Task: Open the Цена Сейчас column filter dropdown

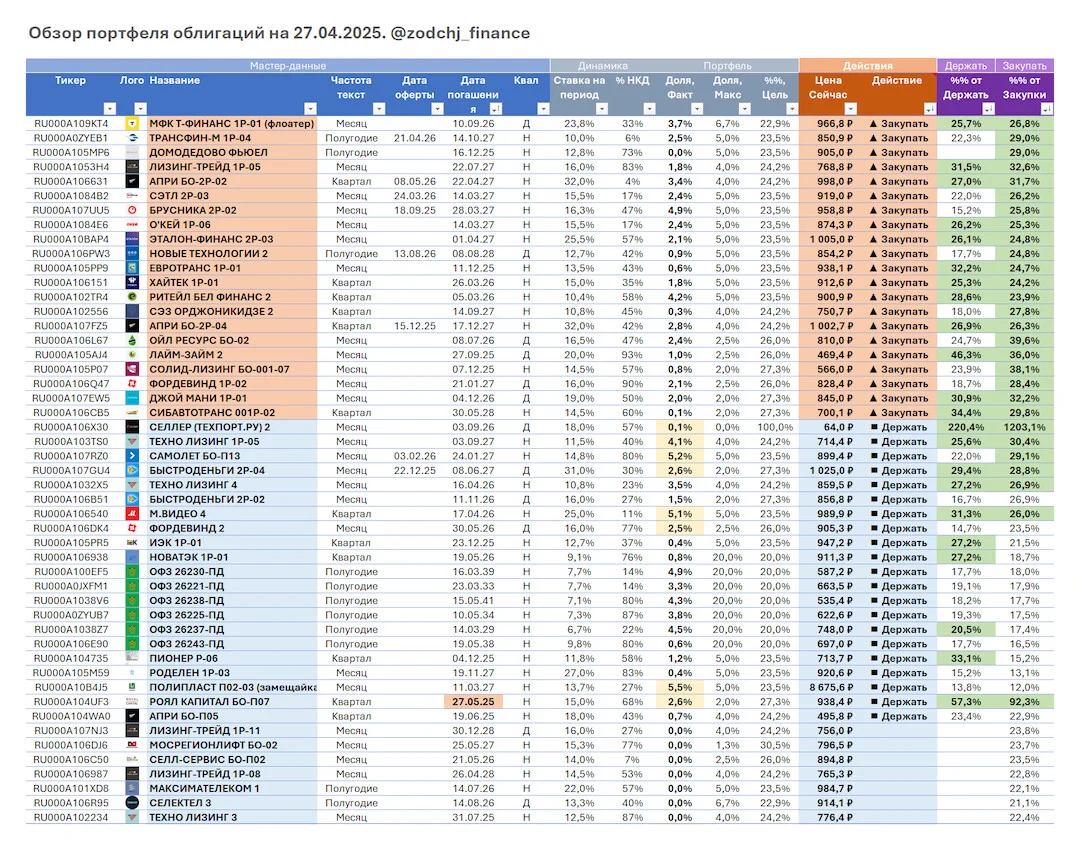Action: 851,109
